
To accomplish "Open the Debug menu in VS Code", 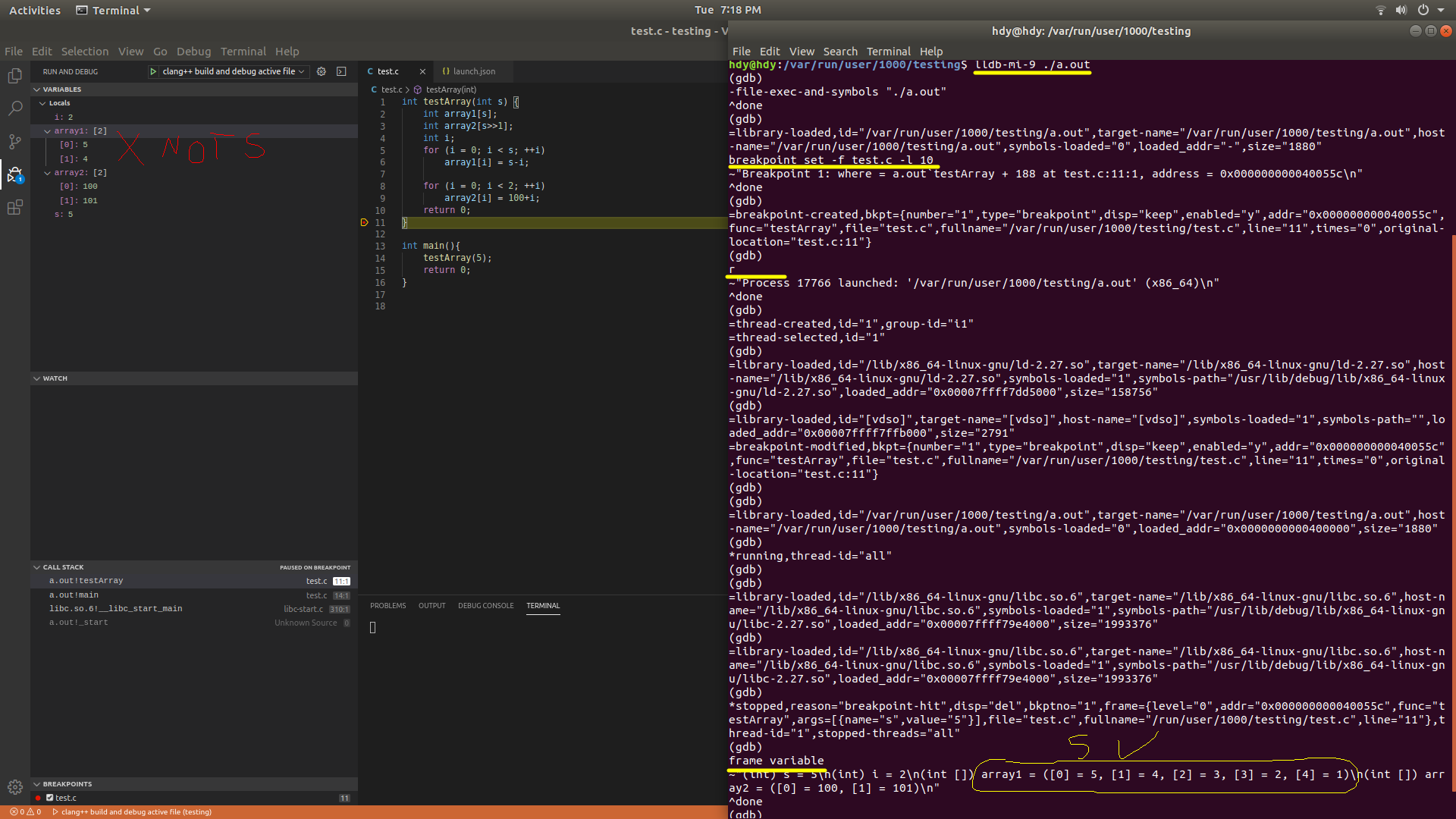I will pos(193,51).
